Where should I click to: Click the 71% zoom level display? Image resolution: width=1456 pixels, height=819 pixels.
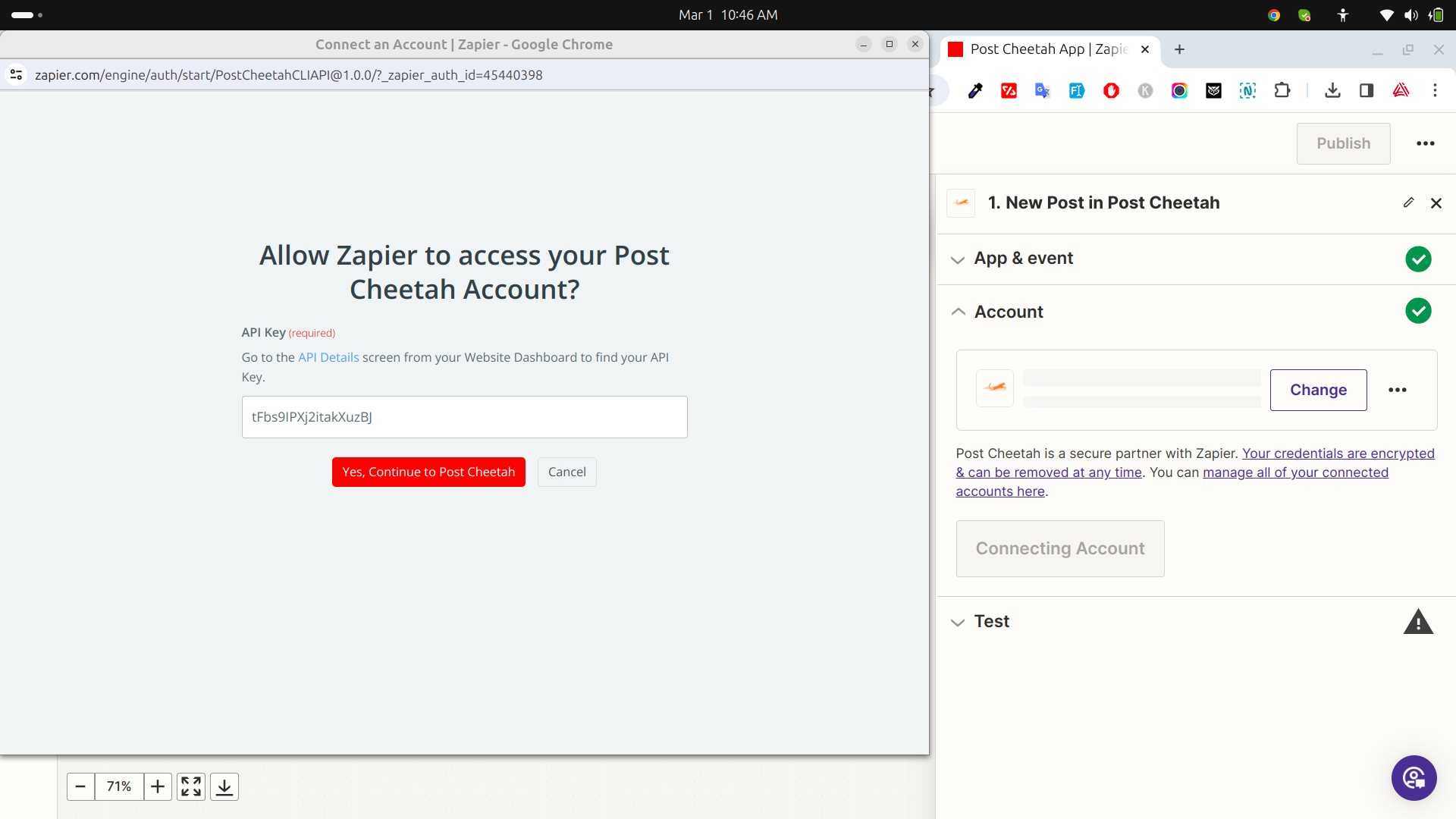tap(119, 787)
